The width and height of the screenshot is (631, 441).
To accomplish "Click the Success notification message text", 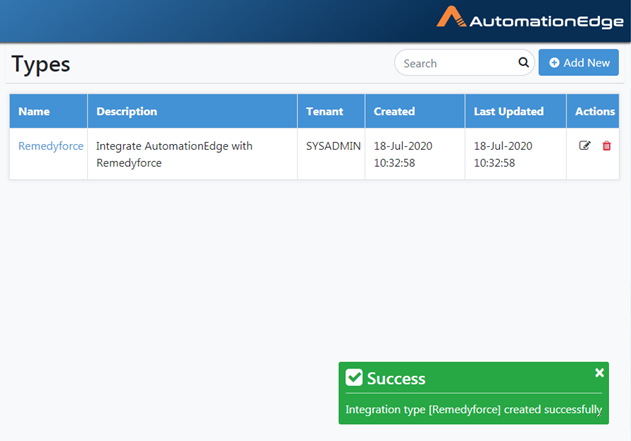I will [x=474, y=409].
